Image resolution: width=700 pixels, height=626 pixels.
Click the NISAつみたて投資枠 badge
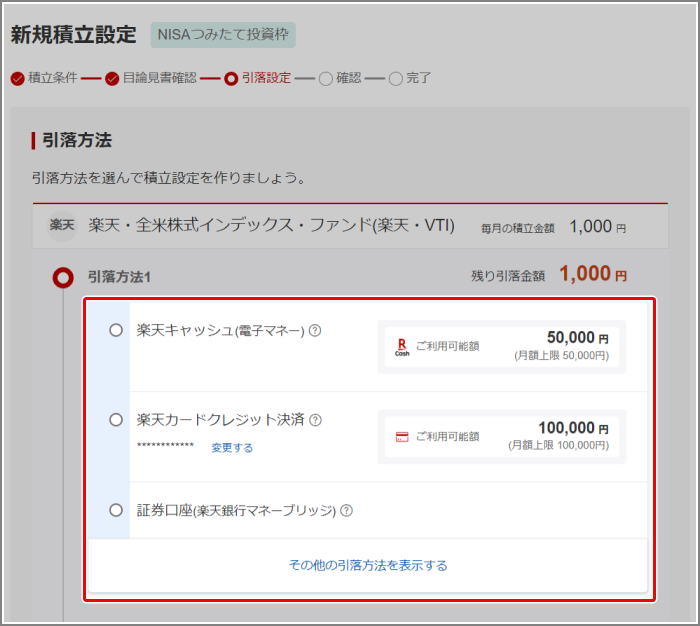(223, 34)
